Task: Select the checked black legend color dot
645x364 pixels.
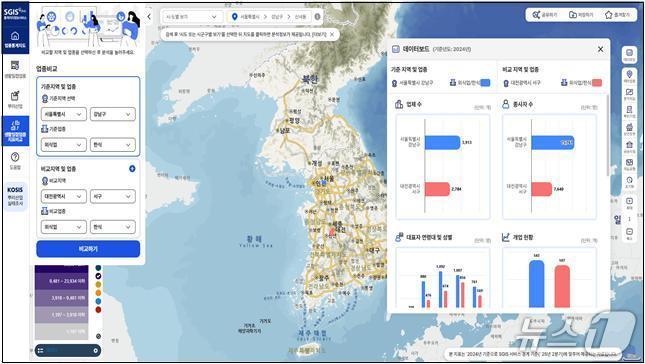Action: click(98, 276)
